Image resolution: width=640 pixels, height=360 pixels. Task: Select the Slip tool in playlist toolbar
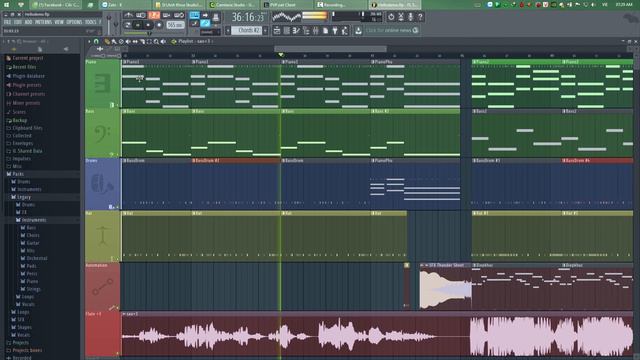[135, 41]
